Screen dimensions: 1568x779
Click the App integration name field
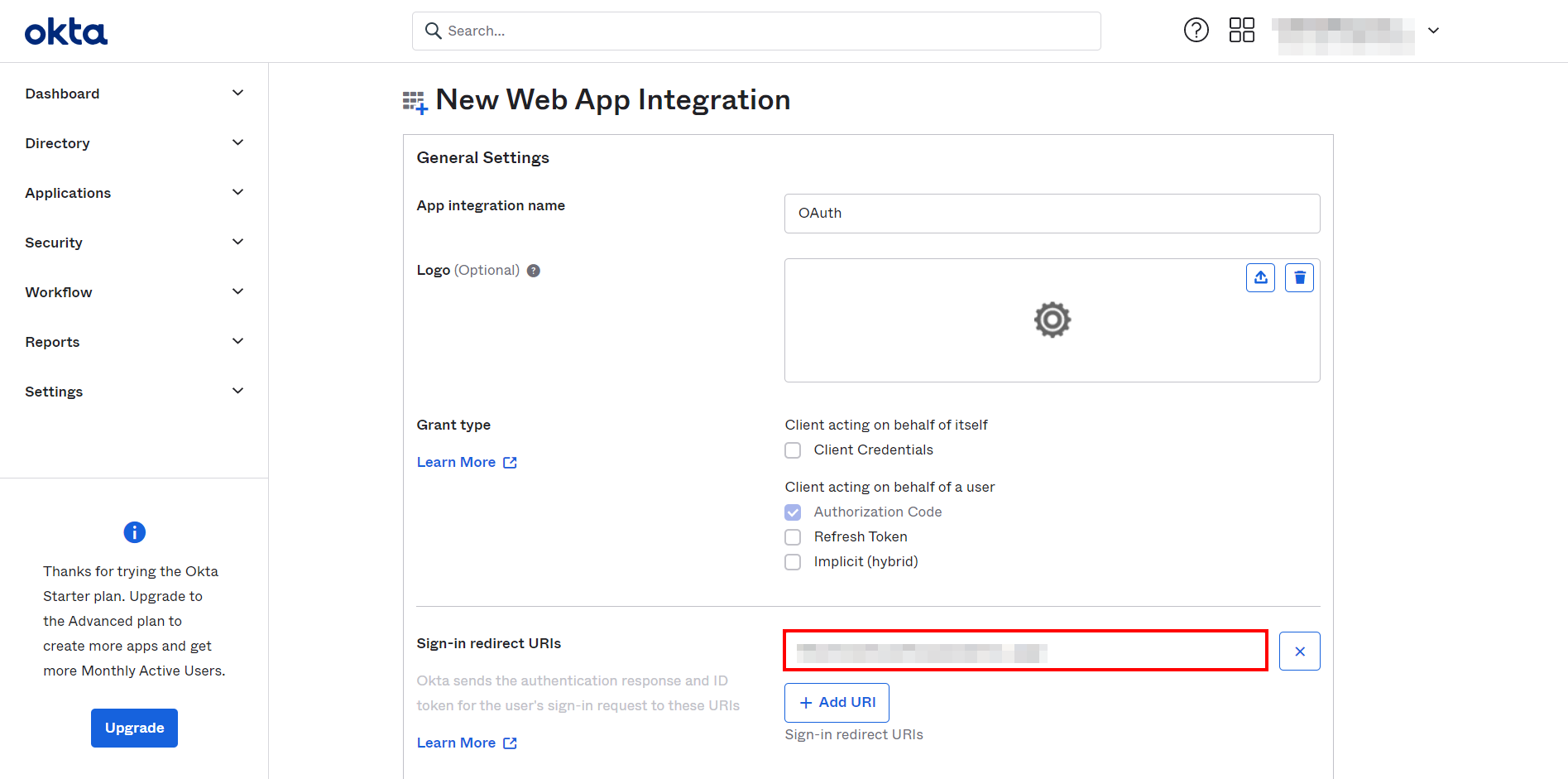pyautogui.click(x=1052, y=214)
